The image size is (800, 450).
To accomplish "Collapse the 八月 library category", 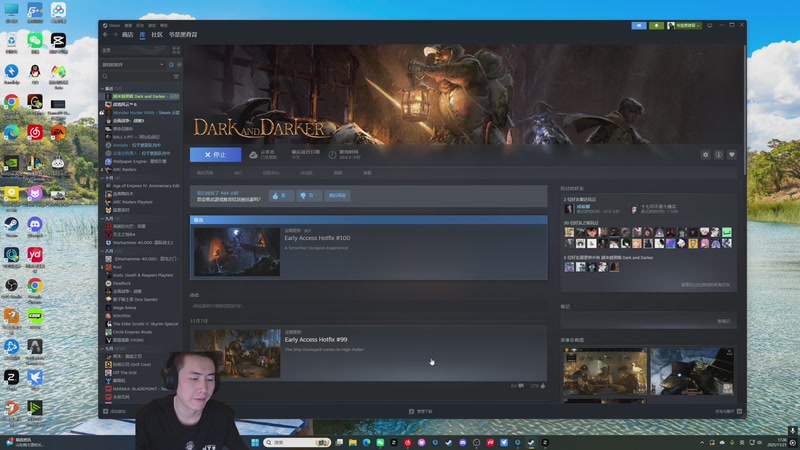I will pos(102,251).
